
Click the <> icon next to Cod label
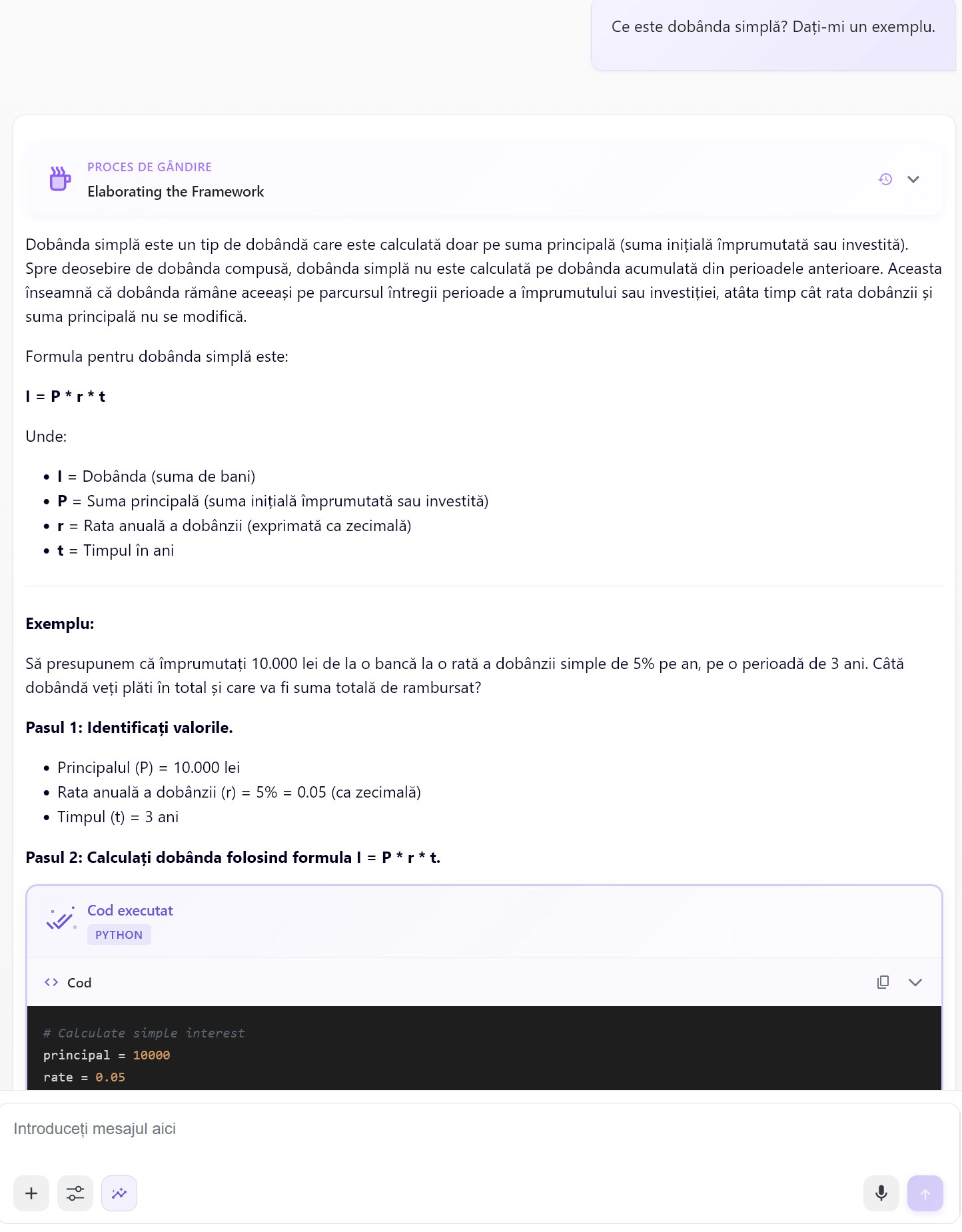51,982
